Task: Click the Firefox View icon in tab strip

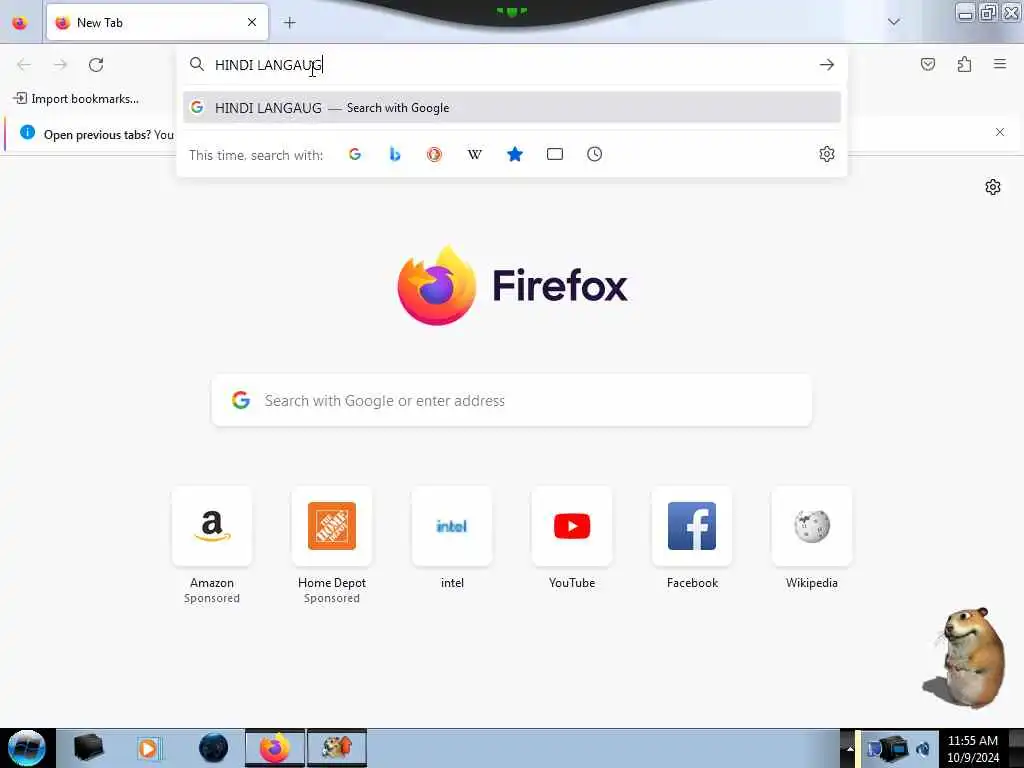Action: 20,23
